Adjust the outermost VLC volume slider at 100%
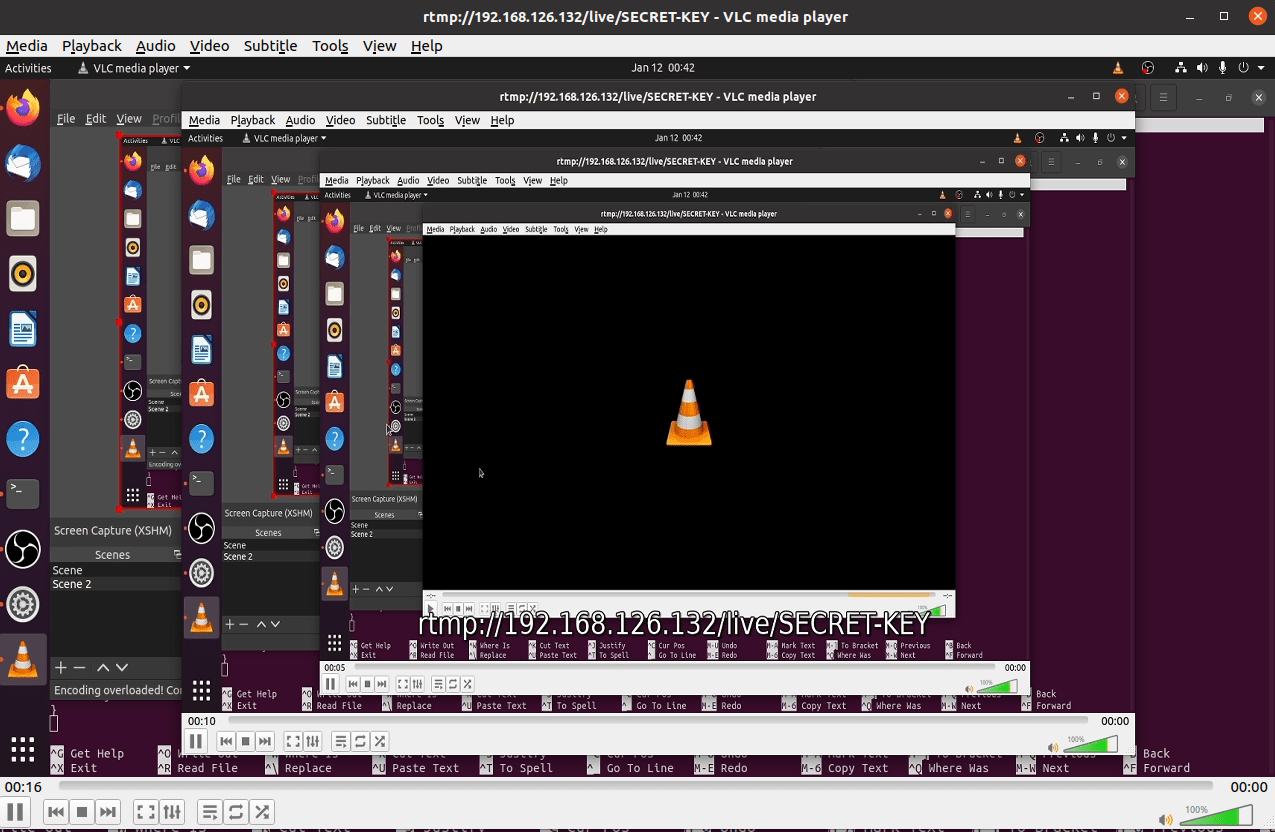 (1216, 814)
